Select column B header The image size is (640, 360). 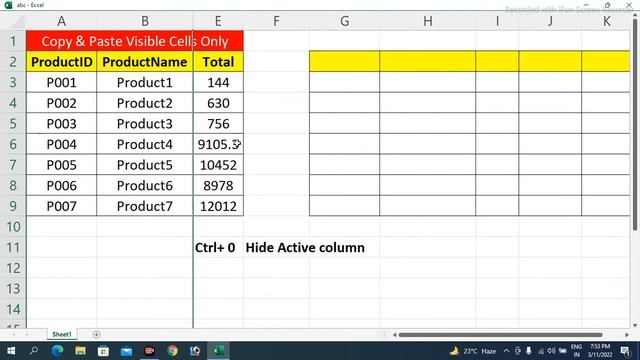tap(144, 21)
